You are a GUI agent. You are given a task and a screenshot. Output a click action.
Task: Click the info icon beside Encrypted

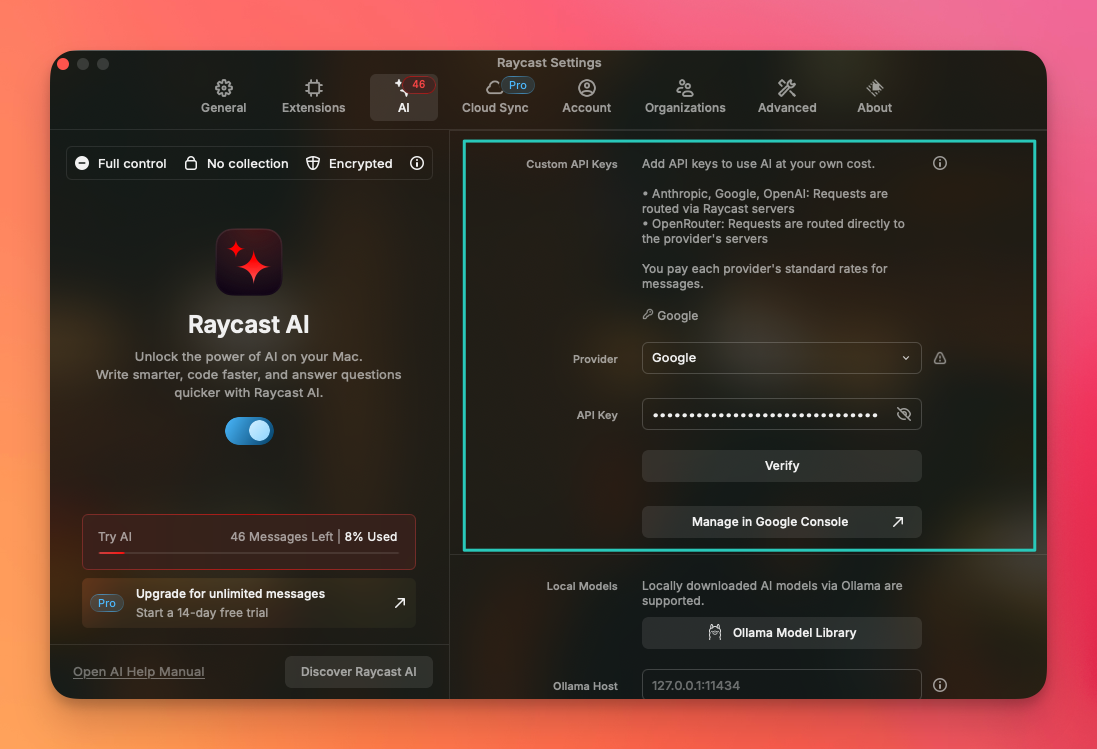417,163
